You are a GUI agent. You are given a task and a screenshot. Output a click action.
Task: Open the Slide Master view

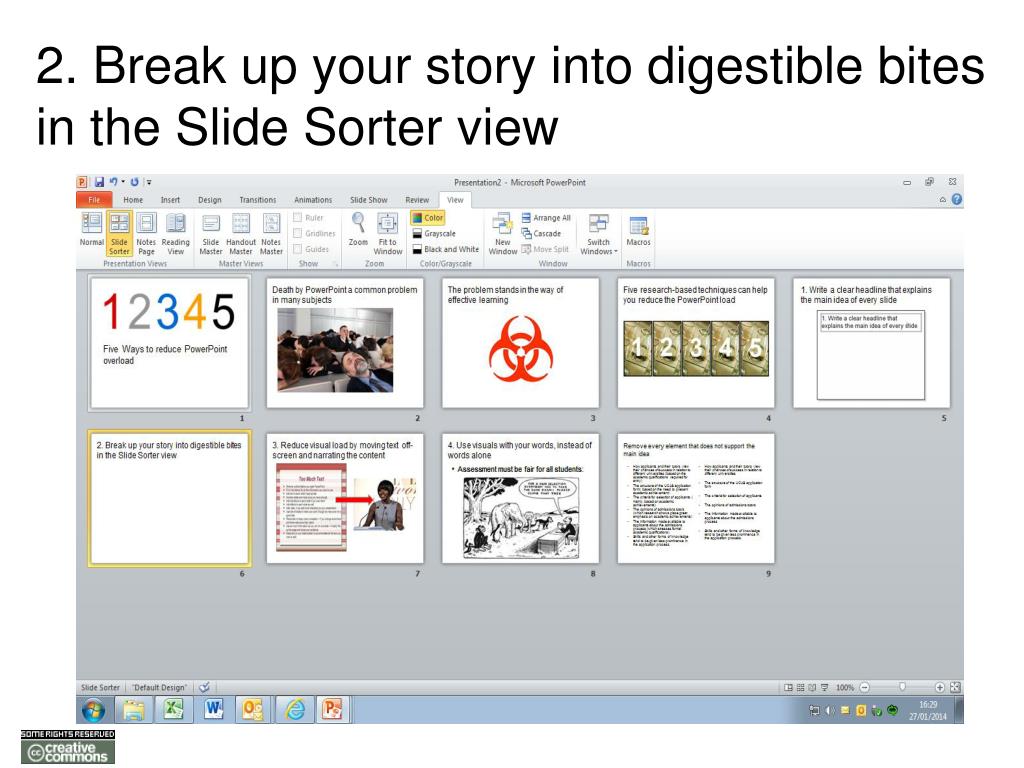point(211,233)
